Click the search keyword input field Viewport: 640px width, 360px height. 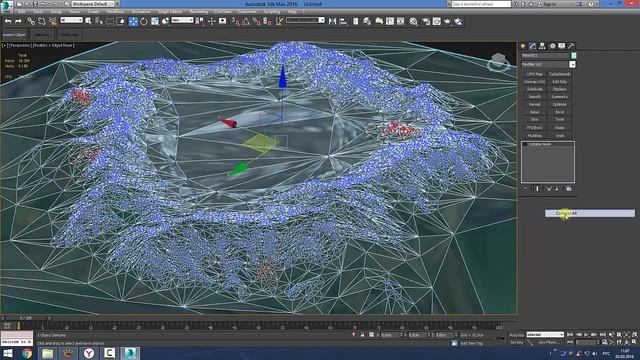[481, 4]
